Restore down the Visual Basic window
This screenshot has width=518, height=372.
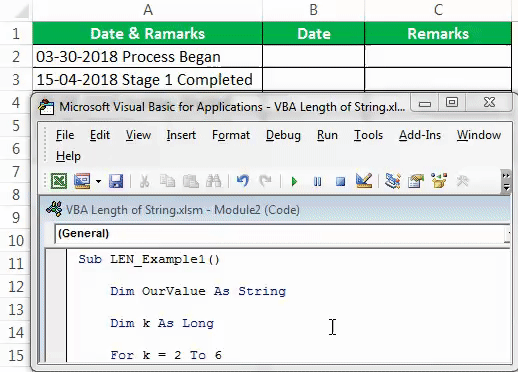click(452, 103)
